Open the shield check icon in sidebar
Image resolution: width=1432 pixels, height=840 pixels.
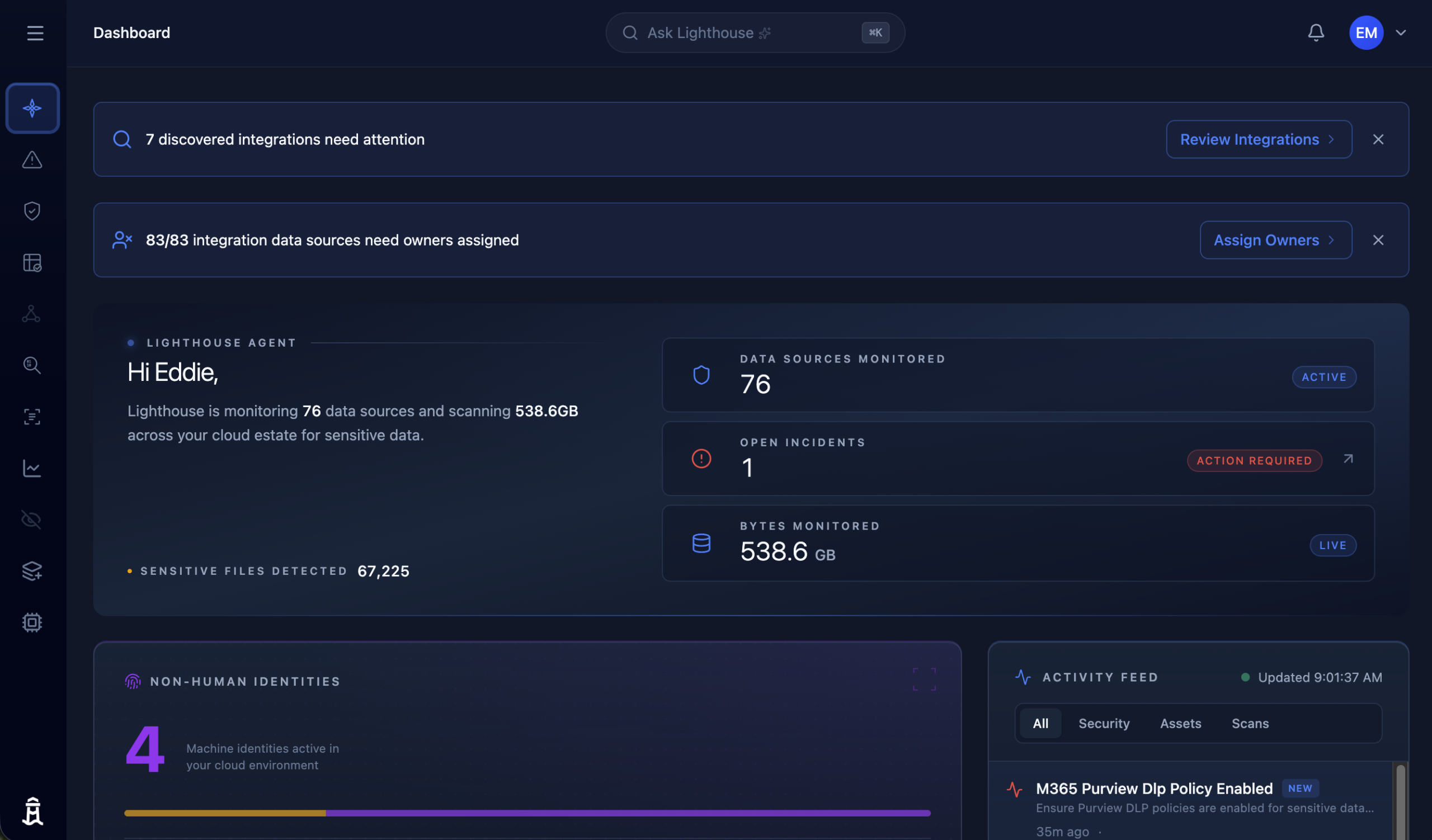(x=32, y=211)
